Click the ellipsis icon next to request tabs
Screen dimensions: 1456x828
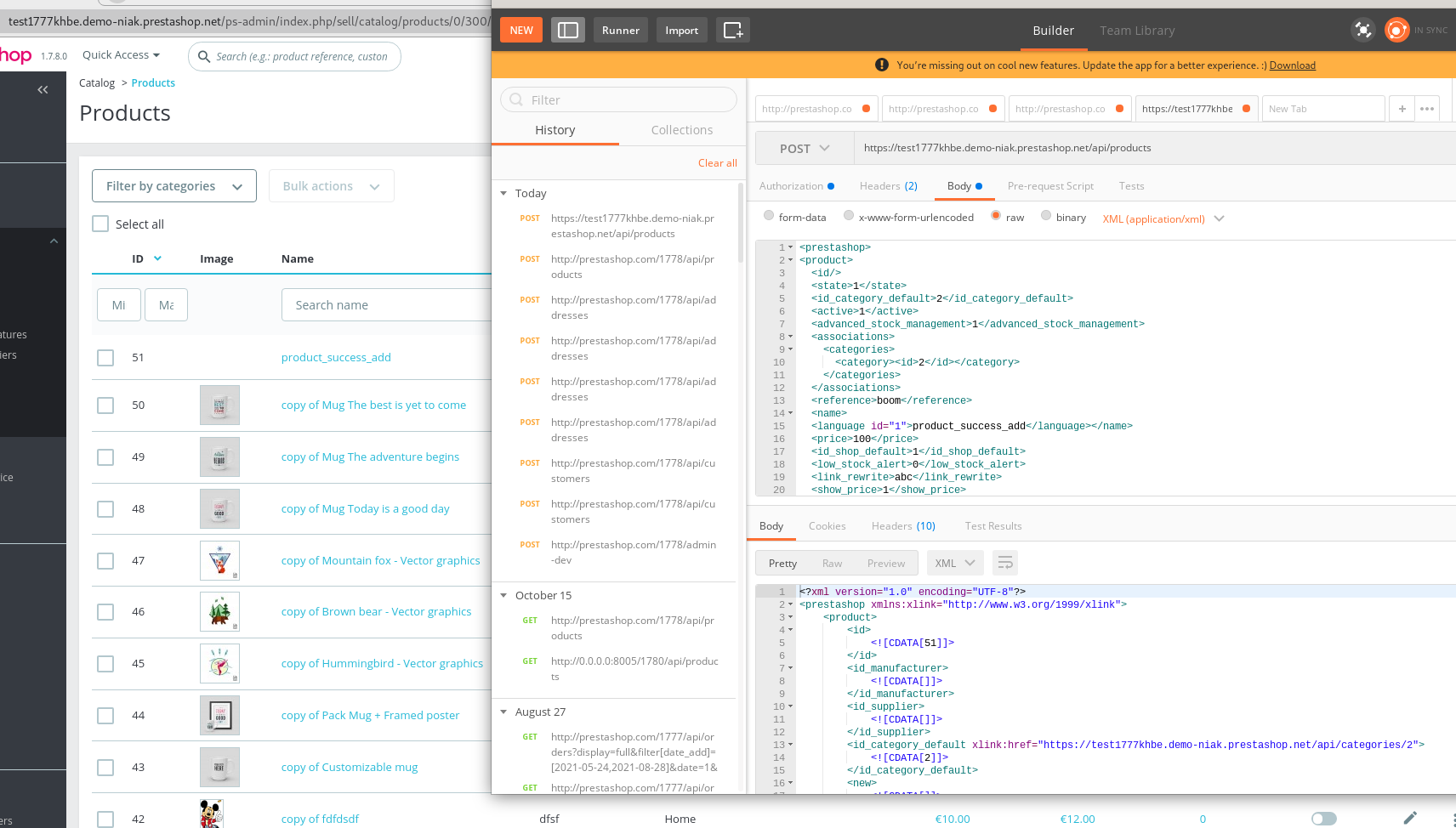(x=1427, y=108)
